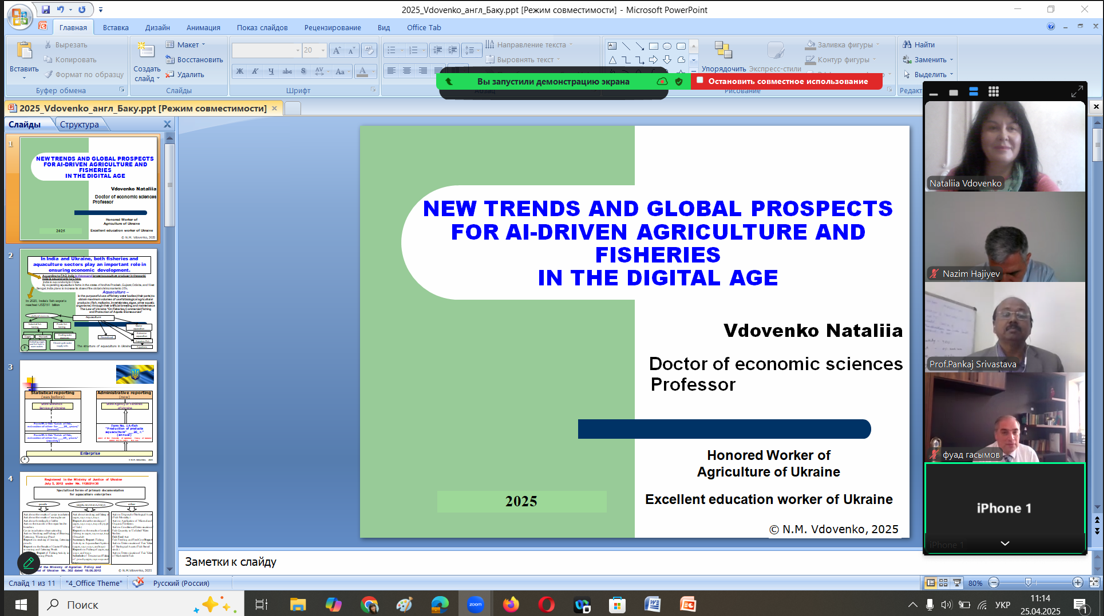Image resolution: width=1104 pixels, height=616 pixels.
Task: Stop screen sharing with red button
Action: pyautogui.click(x=782, y=81)
